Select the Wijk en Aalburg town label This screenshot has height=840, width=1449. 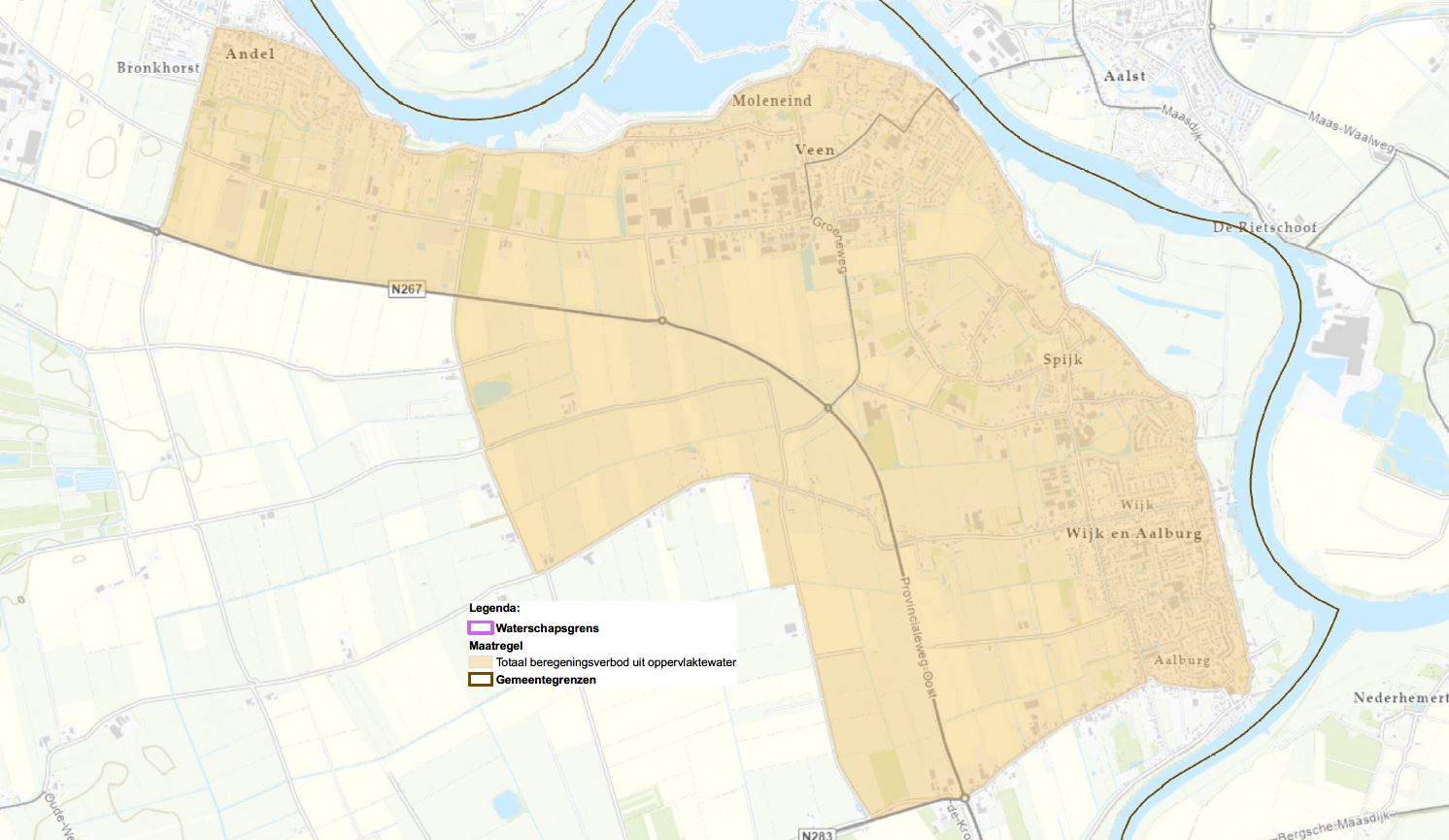point(1133,533)
